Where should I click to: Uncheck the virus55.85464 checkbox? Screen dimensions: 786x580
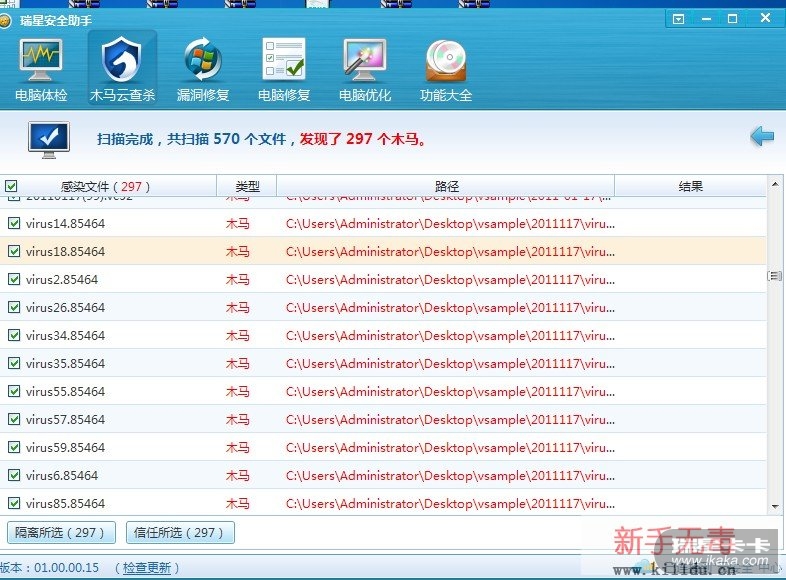coord(14,392)
